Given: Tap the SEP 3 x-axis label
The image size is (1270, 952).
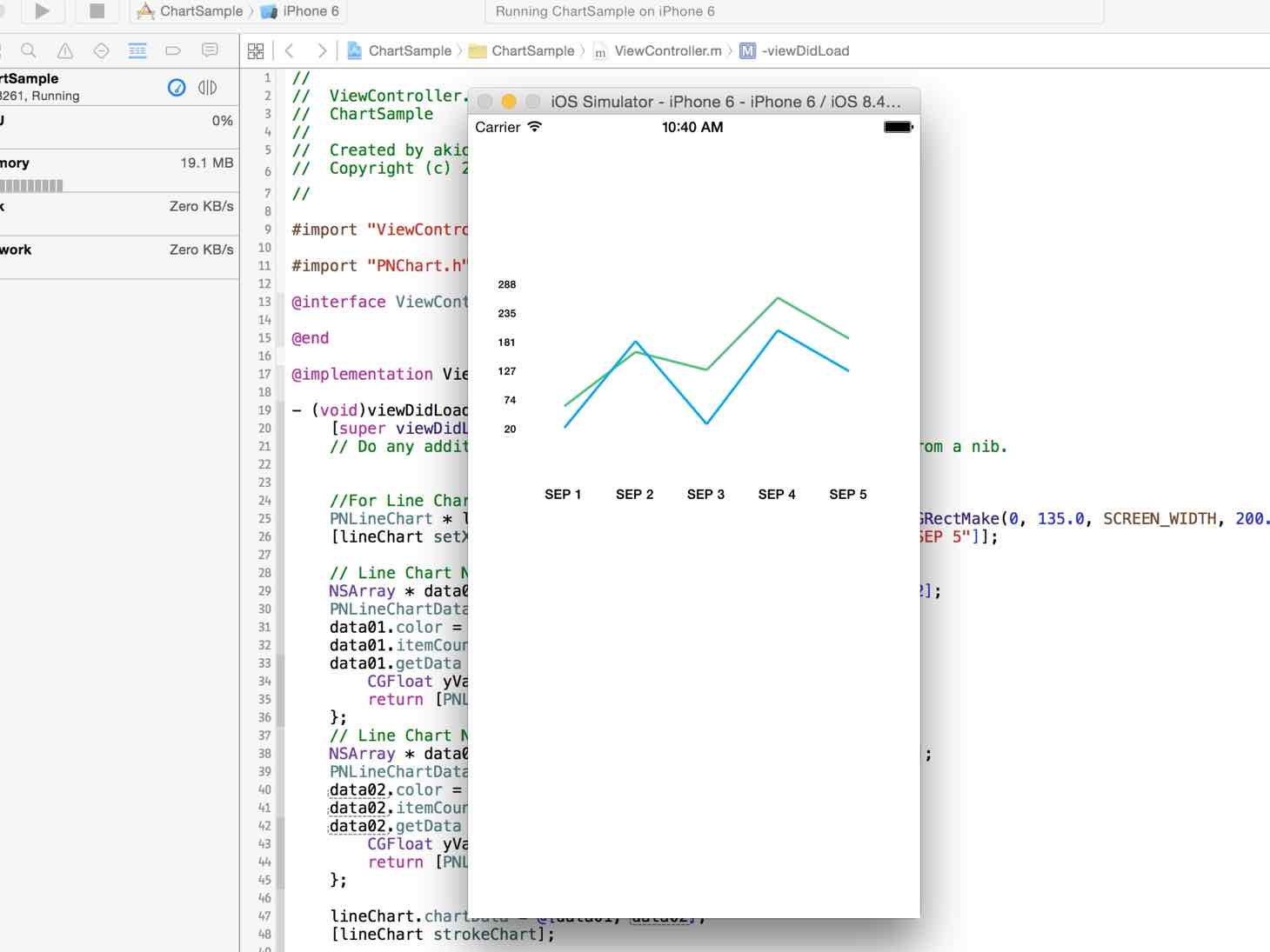Looking at the screenshot, I should coord(705,494).
